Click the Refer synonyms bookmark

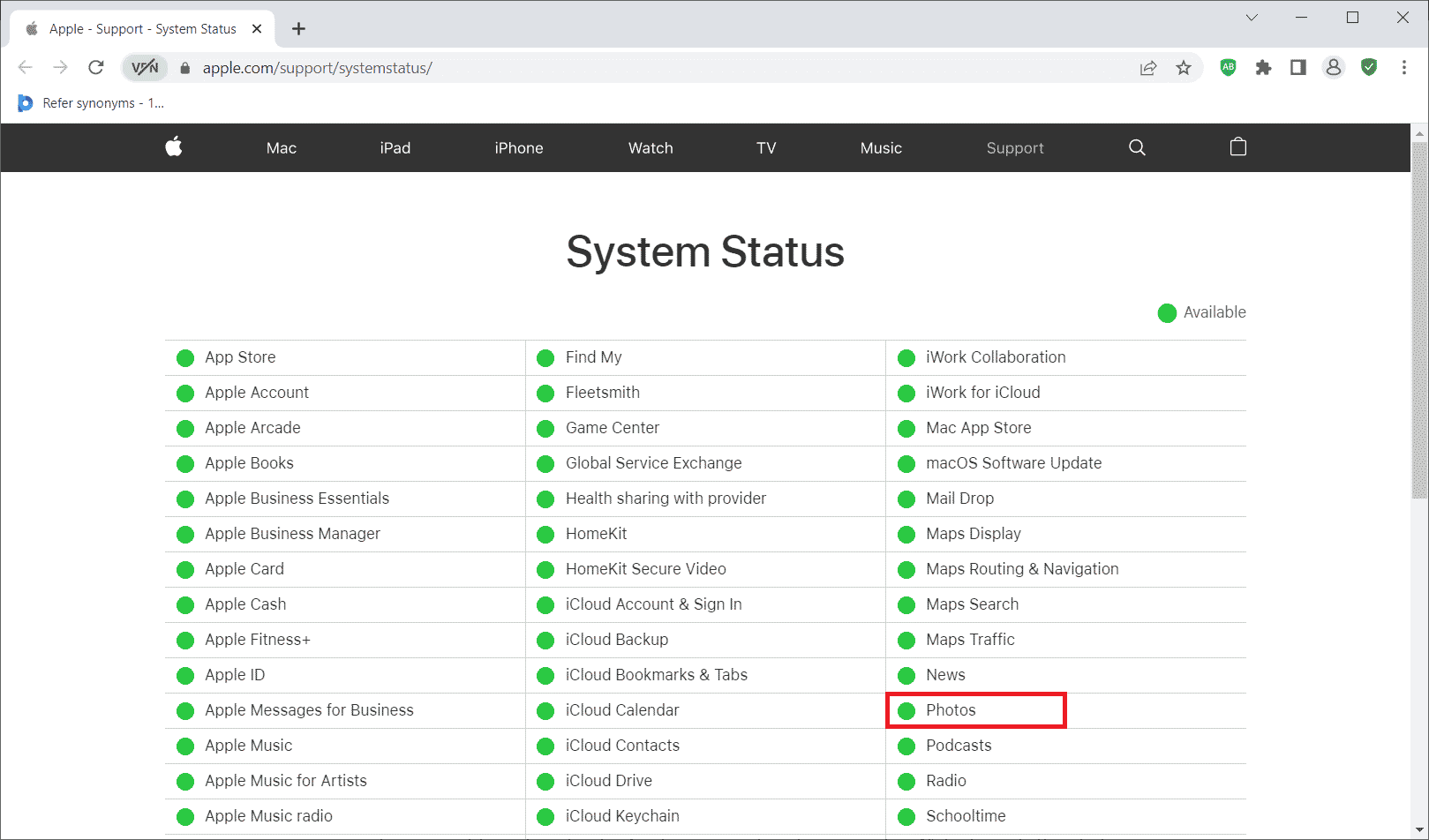point(91,103)
